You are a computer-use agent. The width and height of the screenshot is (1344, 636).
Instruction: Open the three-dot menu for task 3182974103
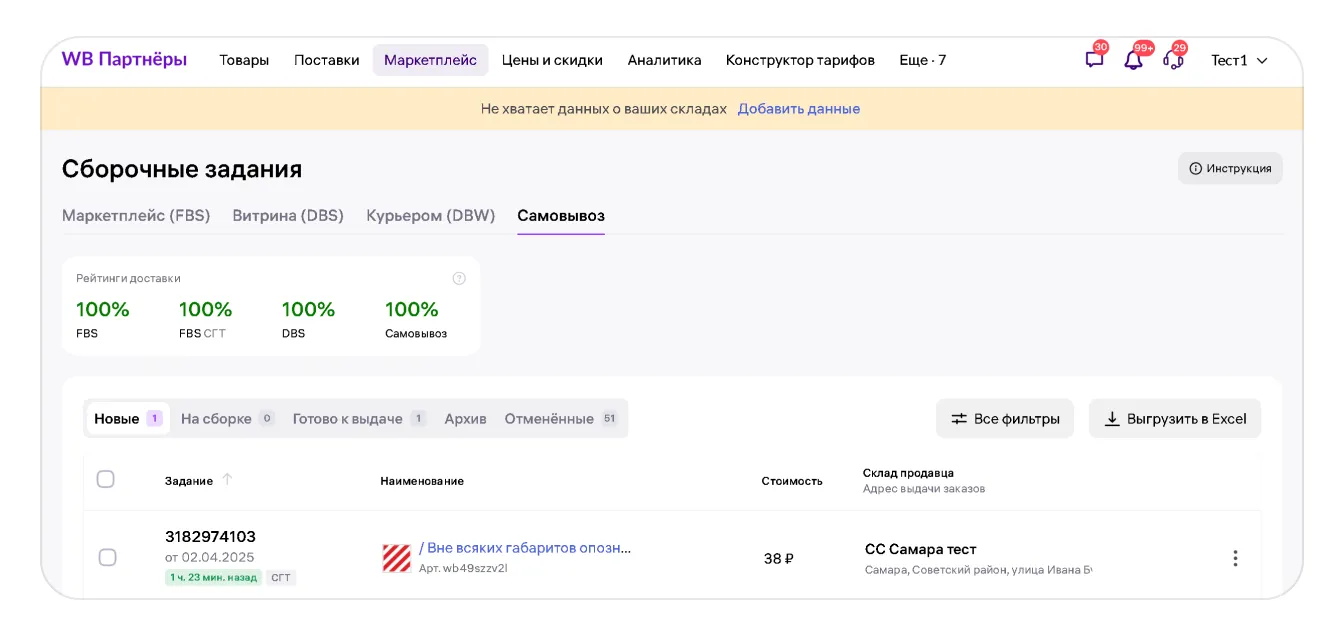click(x=1235, y=558)
